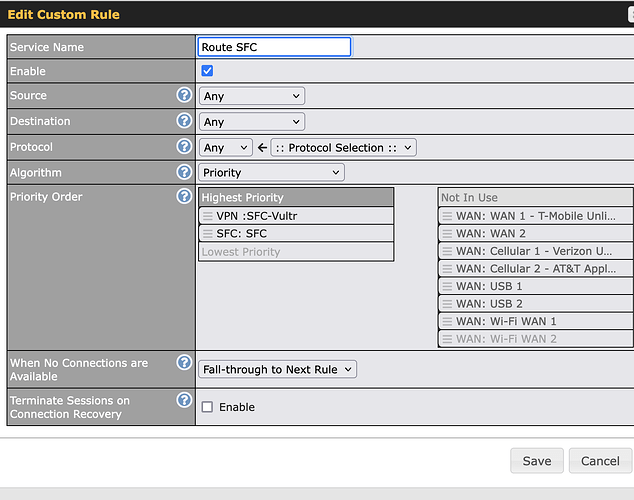Select the SFC: SFC priority item
This screenshot has height=500, width=634.
coord(297,233)
